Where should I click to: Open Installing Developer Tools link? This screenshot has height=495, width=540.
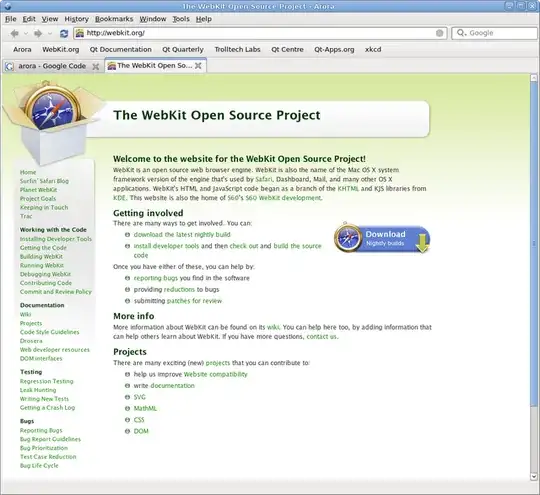pyautogui.click(x=56, y=239)
